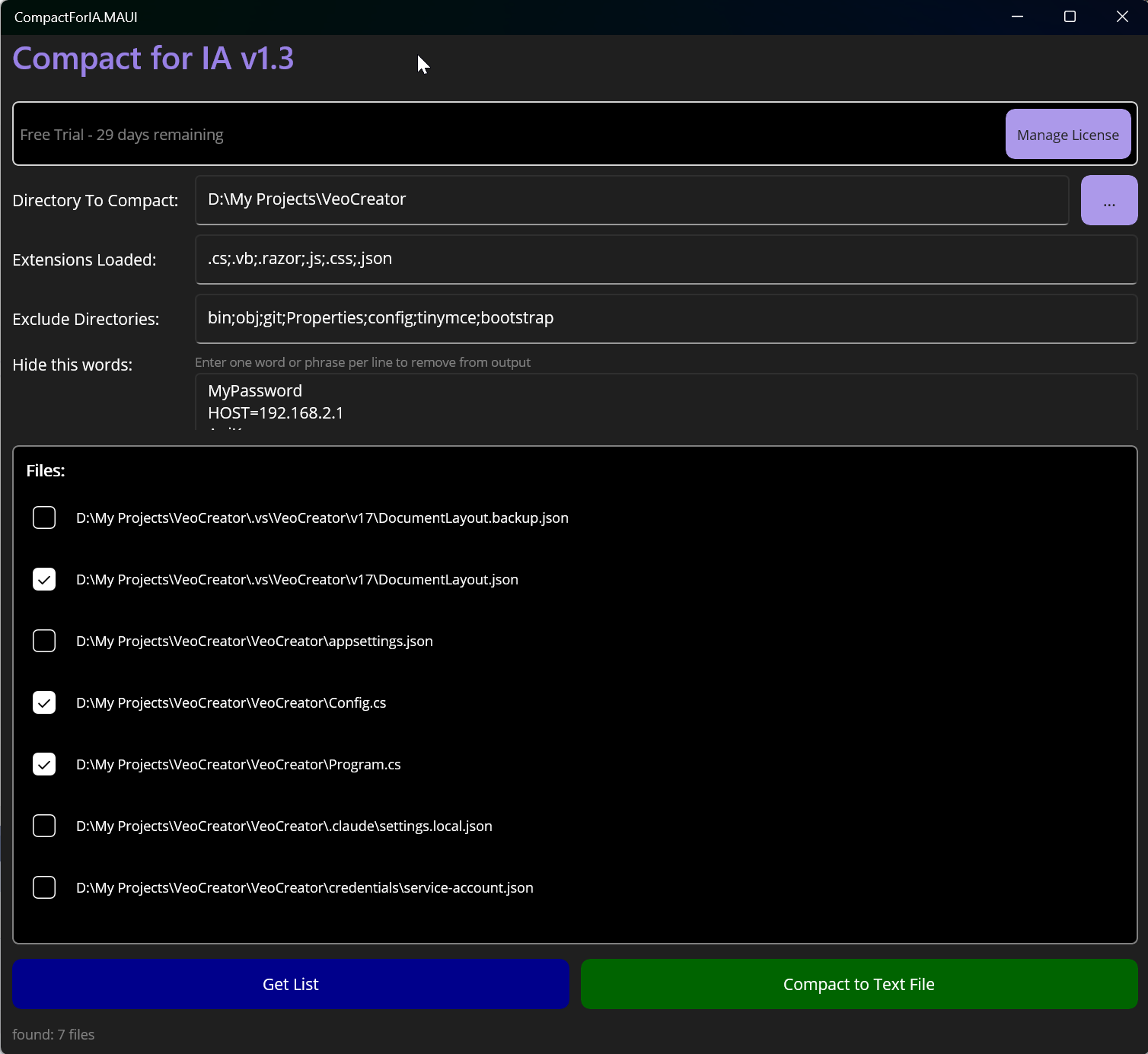Open directory browser with the ellipsis button
1148x1054 pixels.
pos(1108,200)
